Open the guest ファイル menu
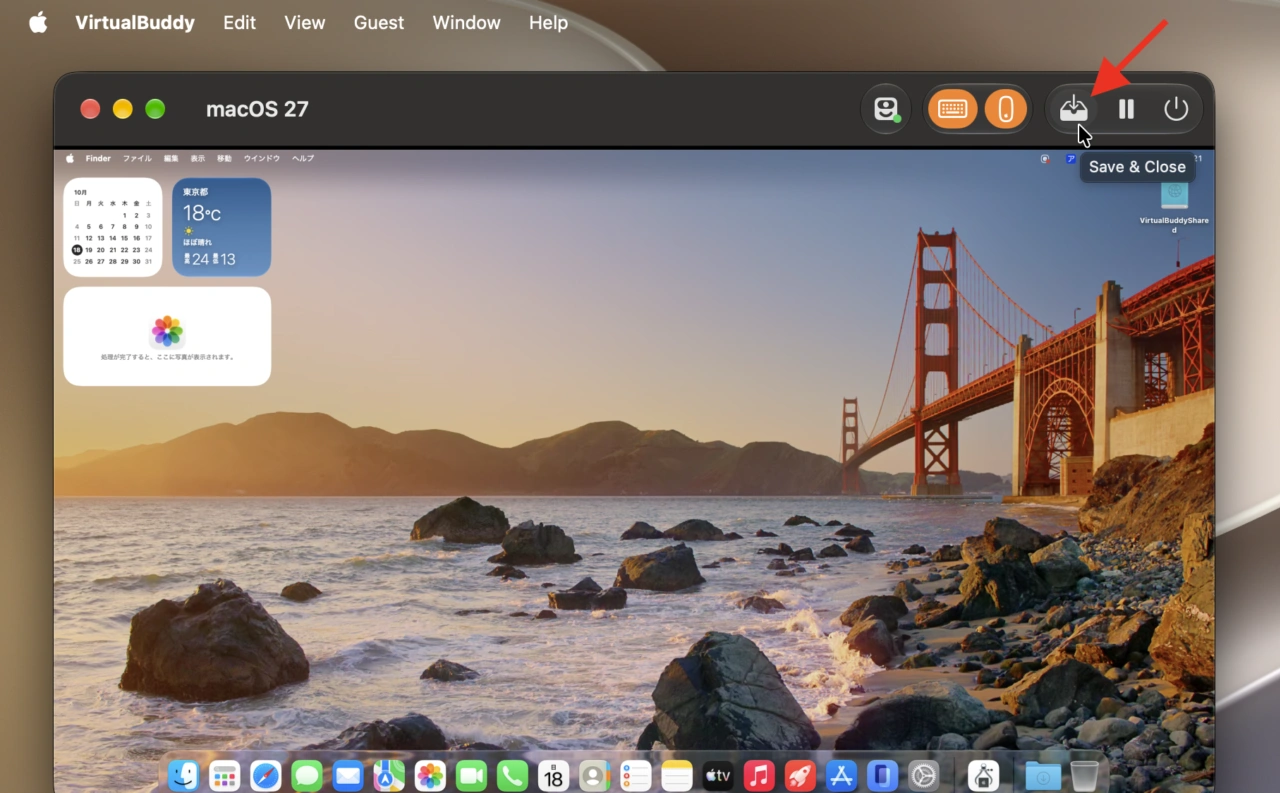Viewport: 1280px width, 793px height. click(x=137, y=158)
